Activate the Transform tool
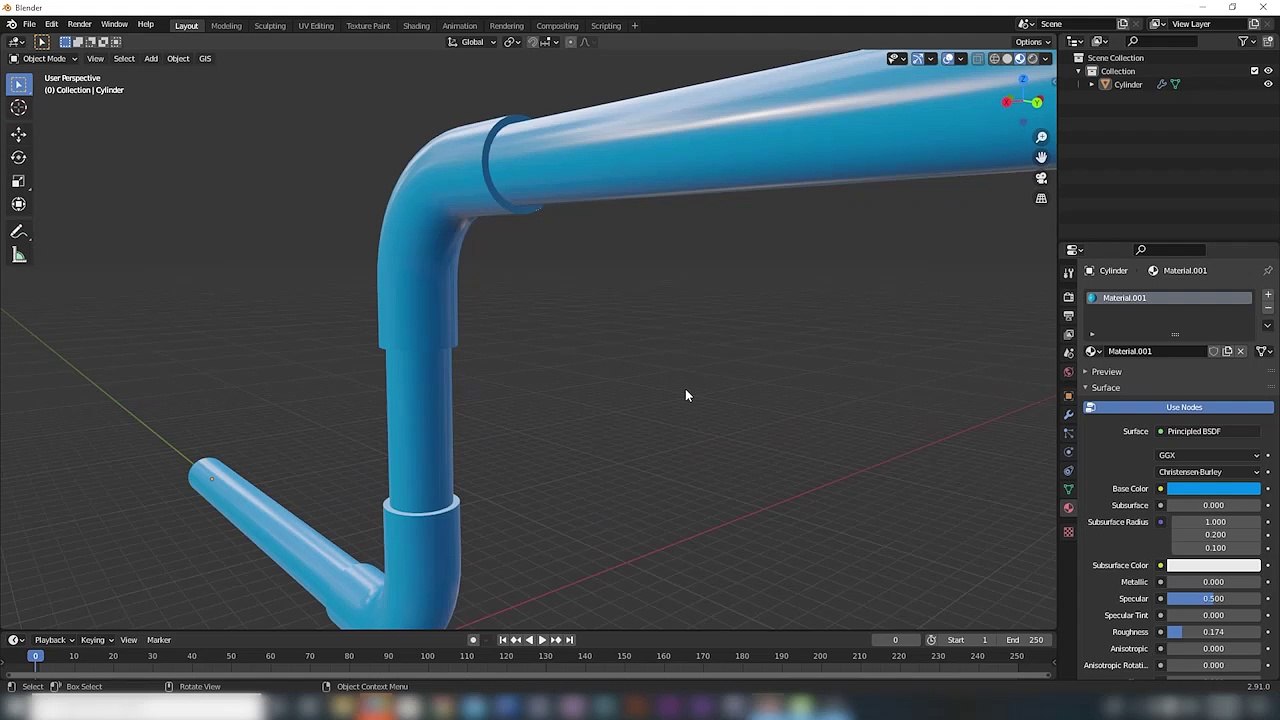 point(18,204)
